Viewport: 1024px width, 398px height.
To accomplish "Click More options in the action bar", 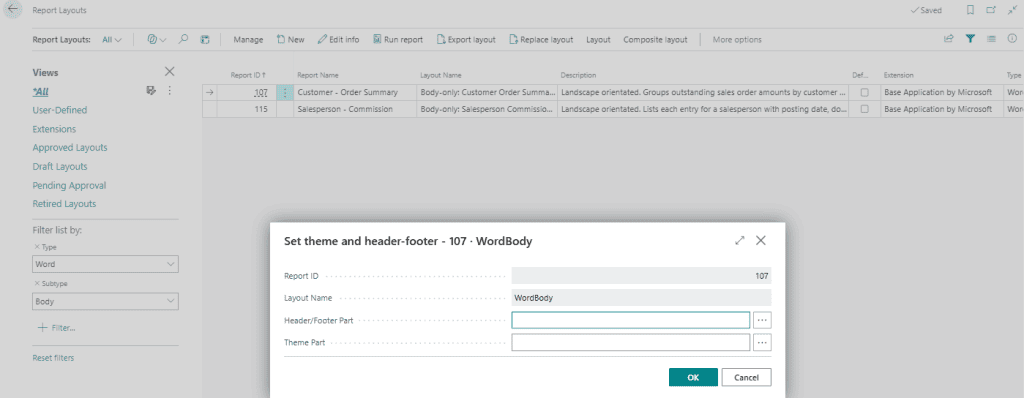I will (737, 39).
